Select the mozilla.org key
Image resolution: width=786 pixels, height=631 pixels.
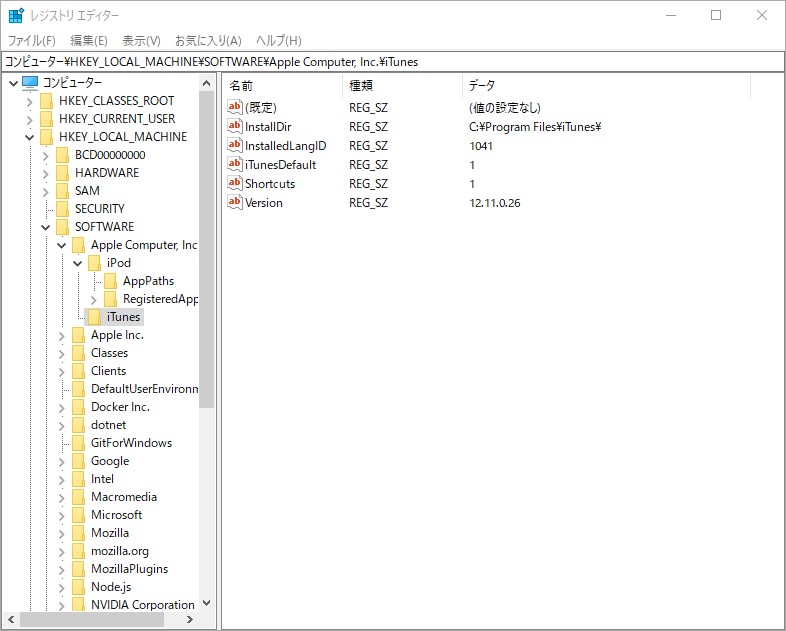point(120,551)
